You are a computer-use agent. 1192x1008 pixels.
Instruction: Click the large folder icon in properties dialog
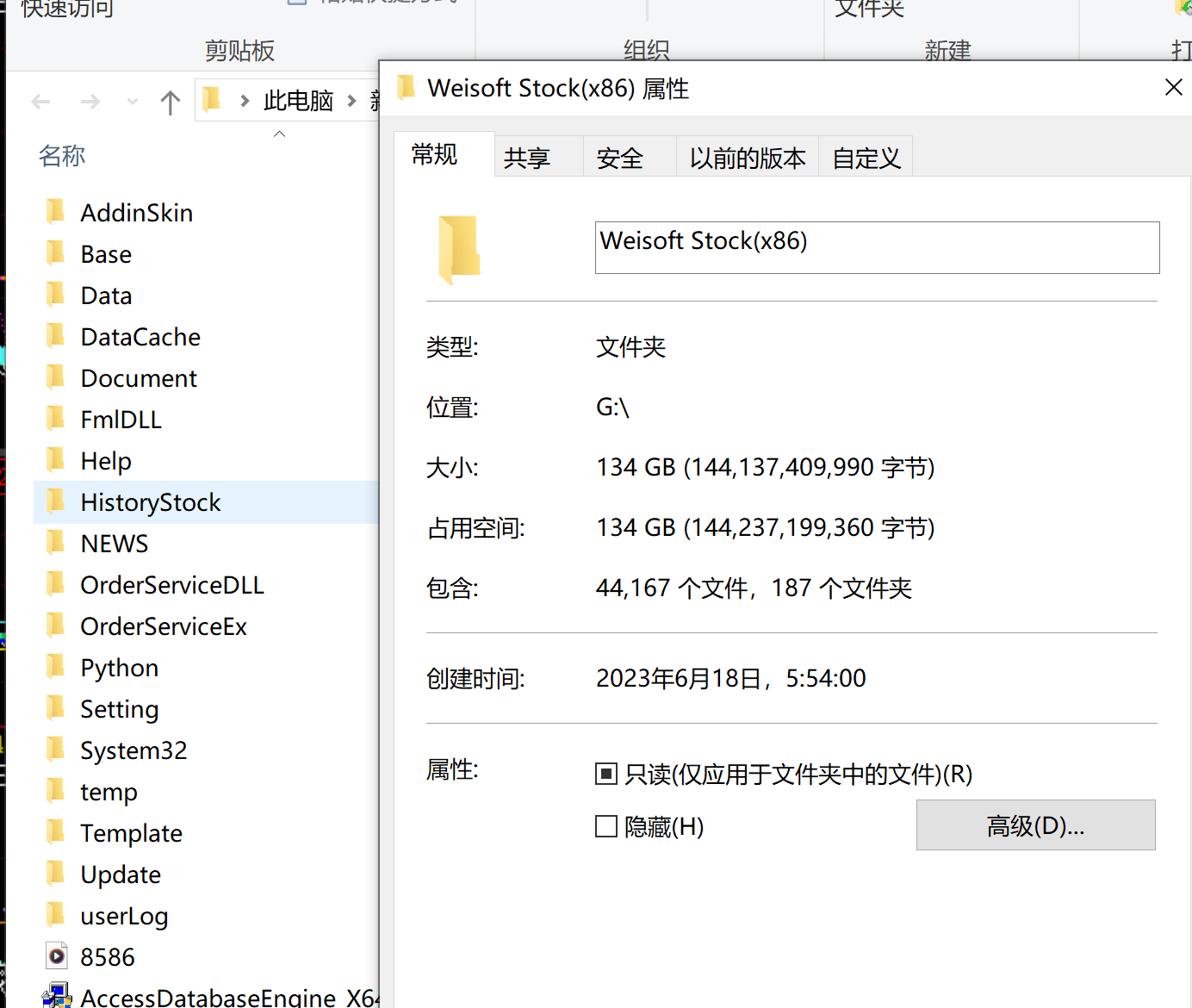pos(459,250)
